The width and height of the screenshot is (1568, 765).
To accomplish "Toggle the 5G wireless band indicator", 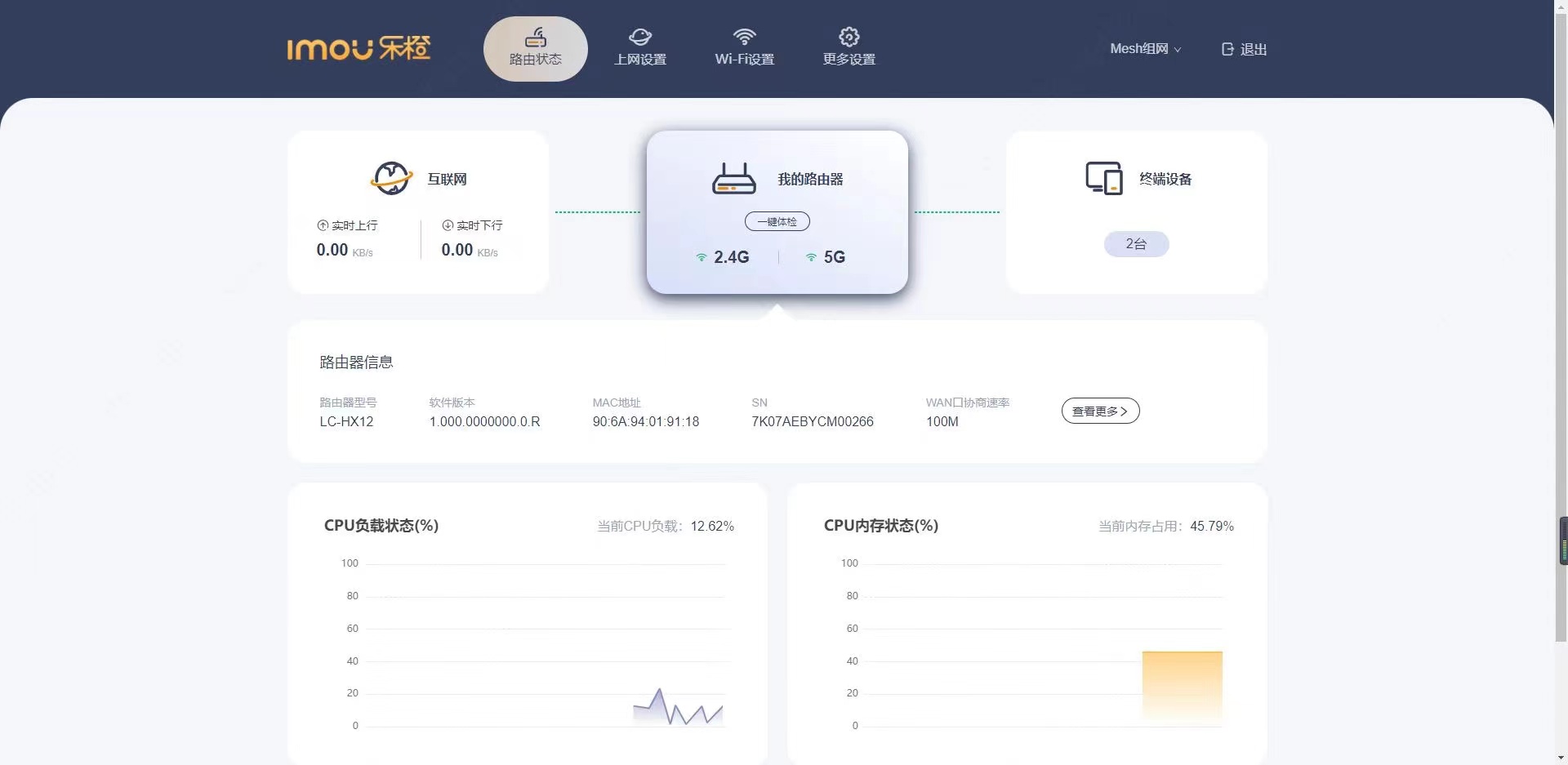I will 825,256.
